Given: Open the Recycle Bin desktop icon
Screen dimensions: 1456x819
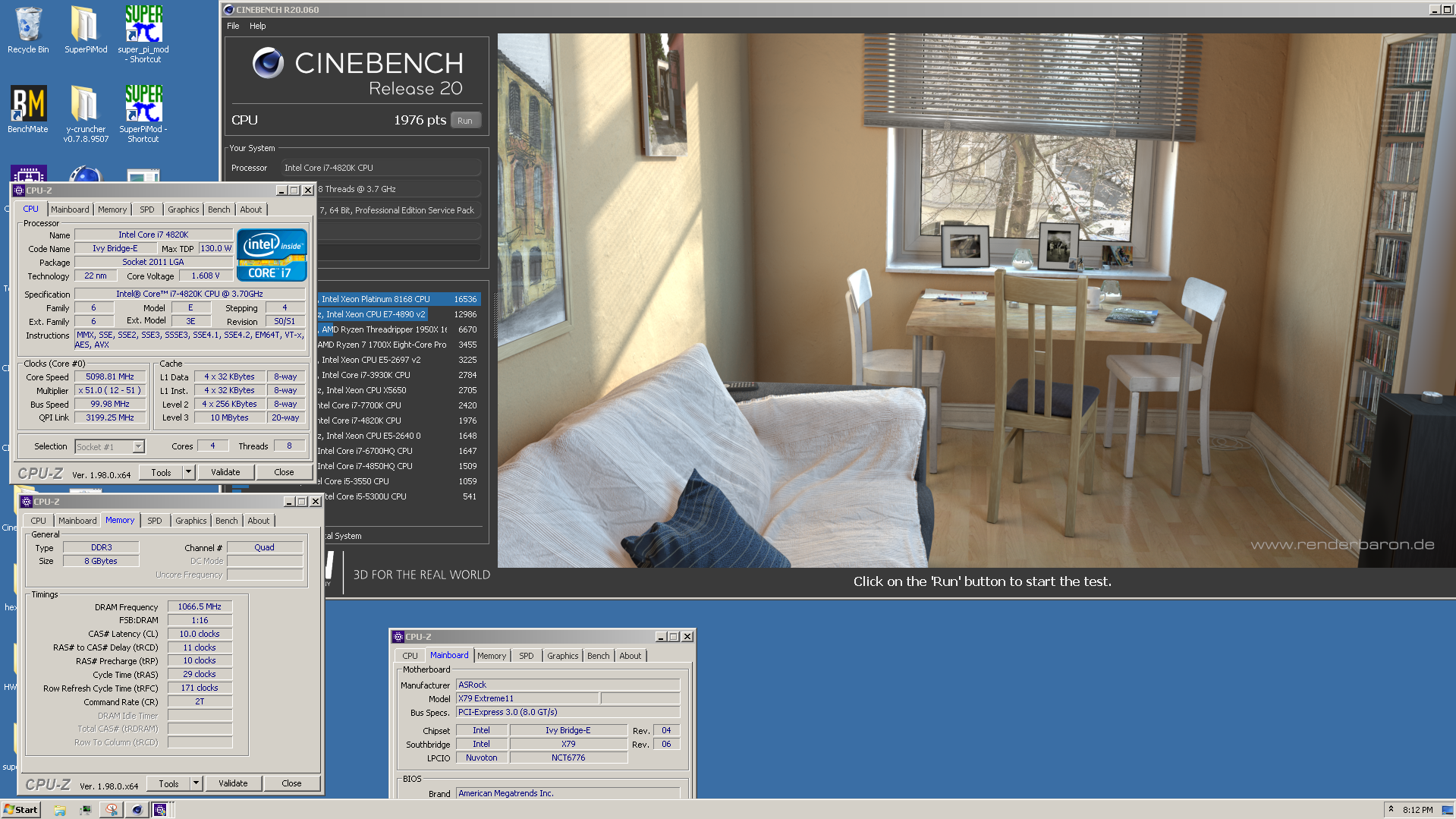Looking at the screenshot, I should (x=28, y=30).
